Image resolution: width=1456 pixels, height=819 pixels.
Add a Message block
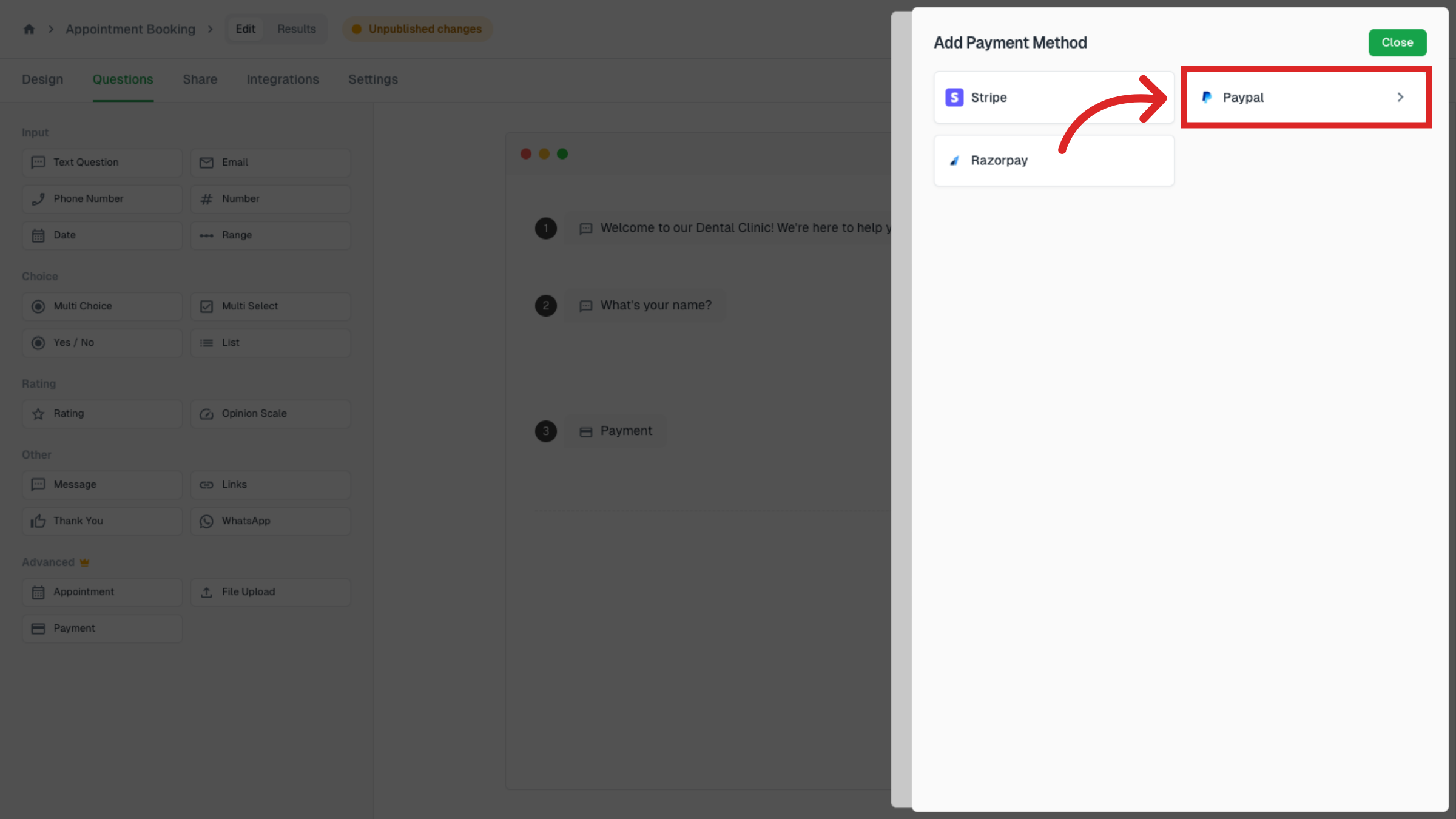point(102,485)
